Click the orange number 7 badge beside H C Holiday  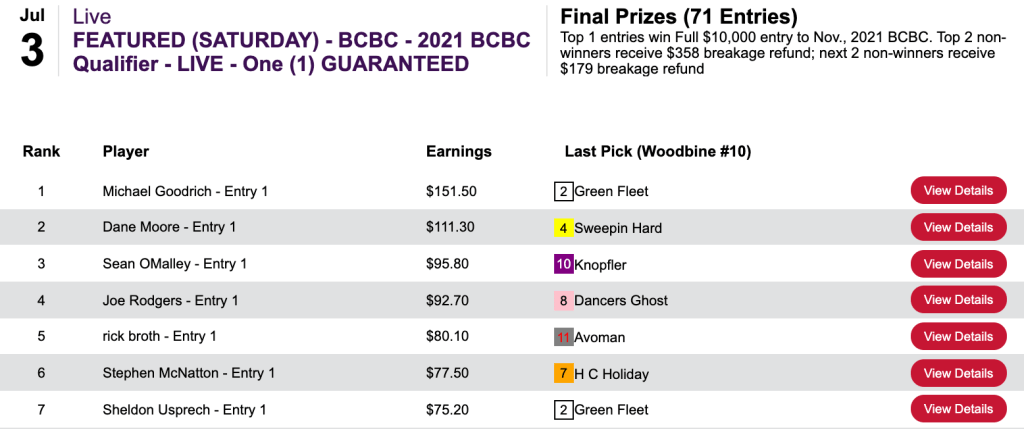pyautogui.click(x=564, y=374)
